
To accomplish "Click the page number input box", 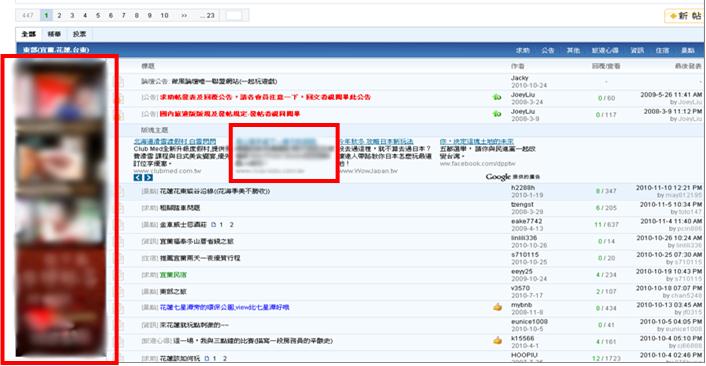I will click(x=233, y=15).
